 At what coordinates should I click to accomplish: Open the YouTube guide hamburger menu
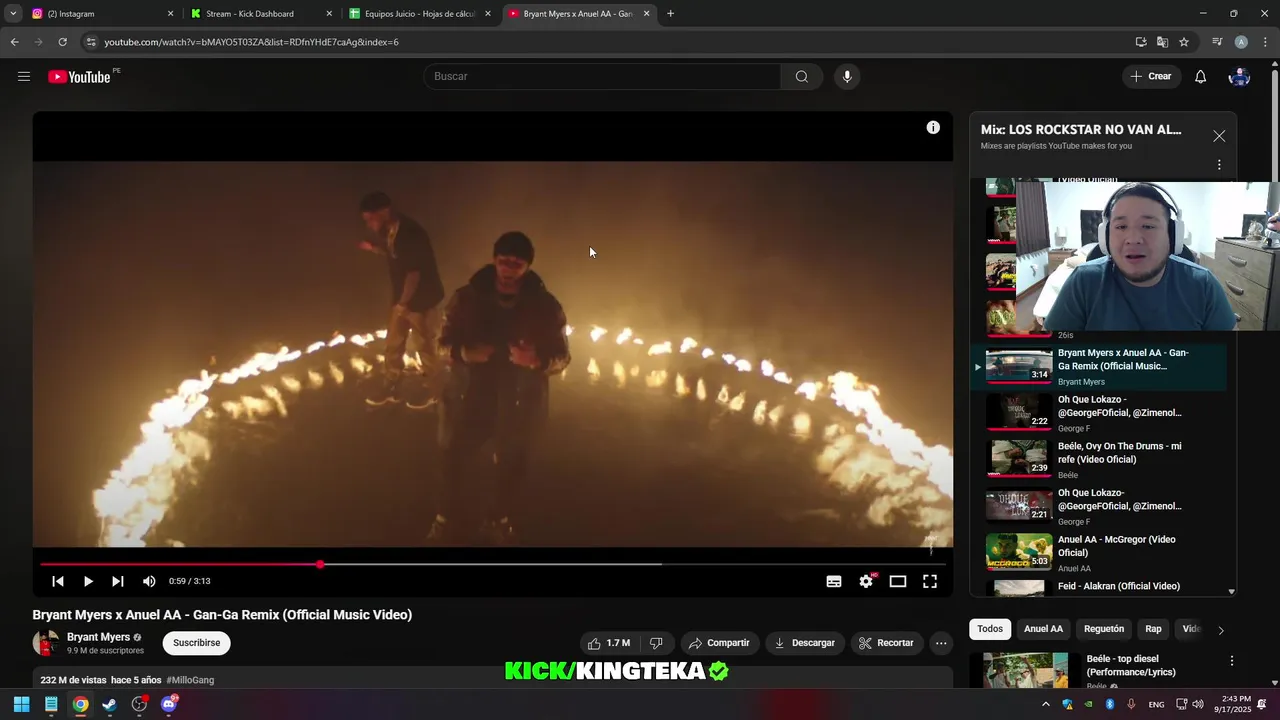point(24,76)
